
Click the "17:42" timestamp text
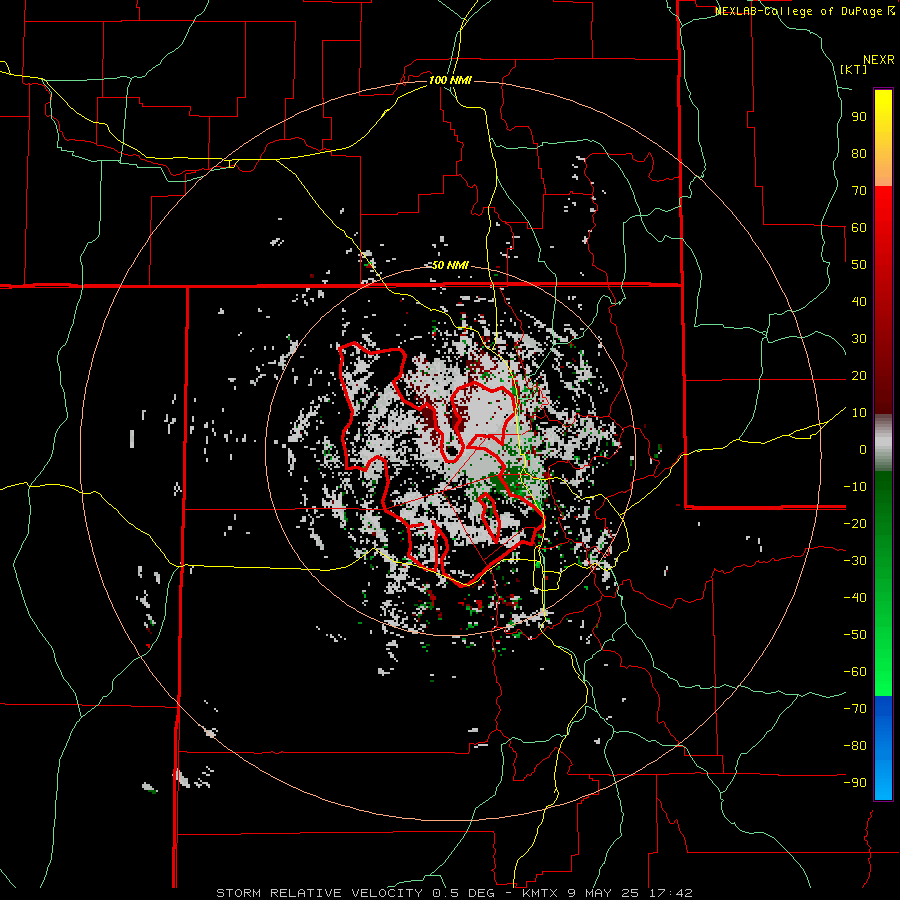(x=672, y=893)
